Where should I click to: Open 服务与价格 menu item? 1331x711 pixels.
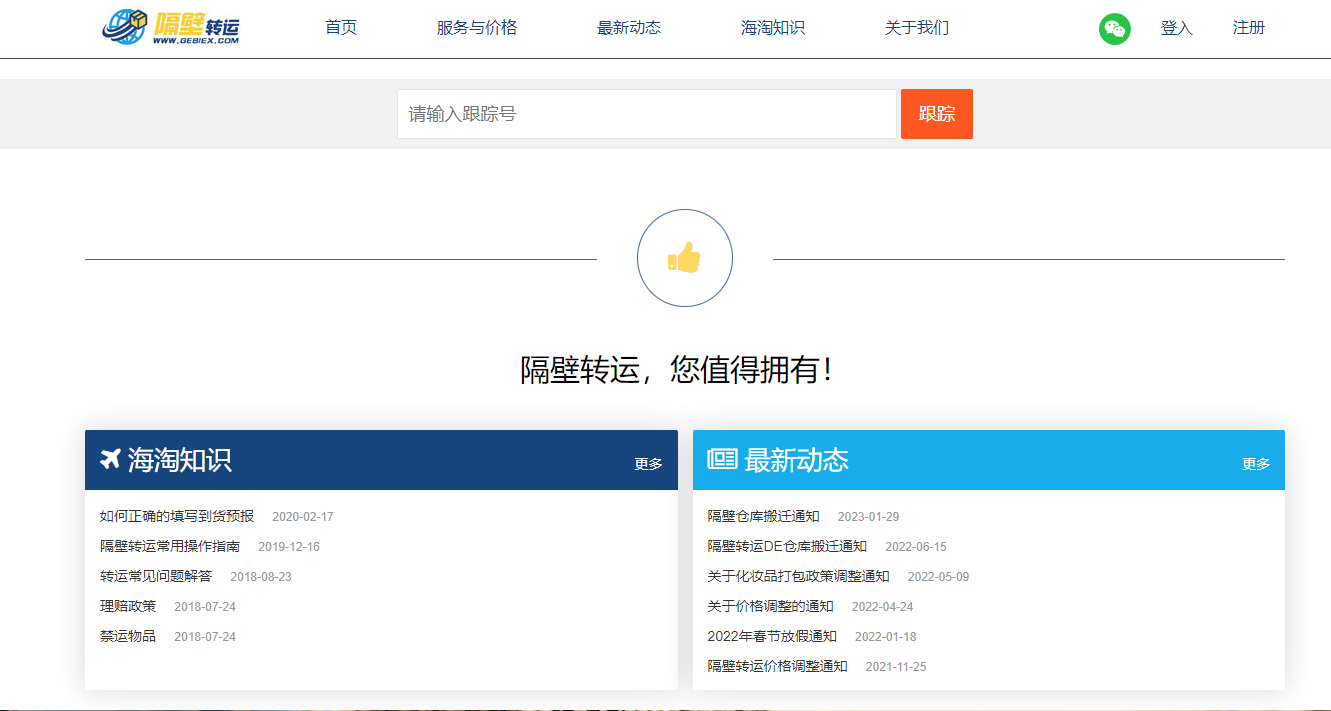coord(477,28)
